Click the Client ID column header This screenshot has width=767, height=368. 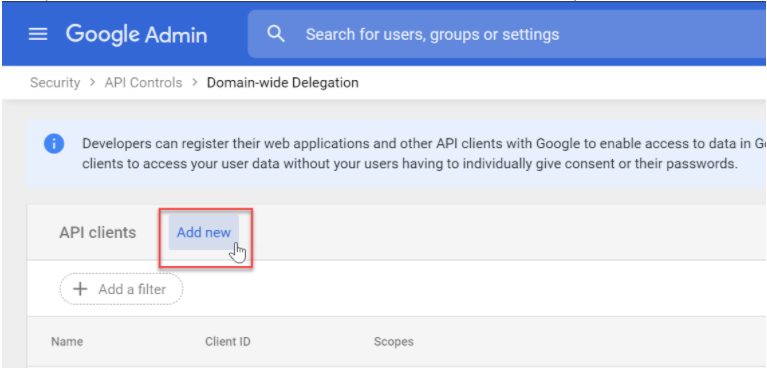(228, 341)
